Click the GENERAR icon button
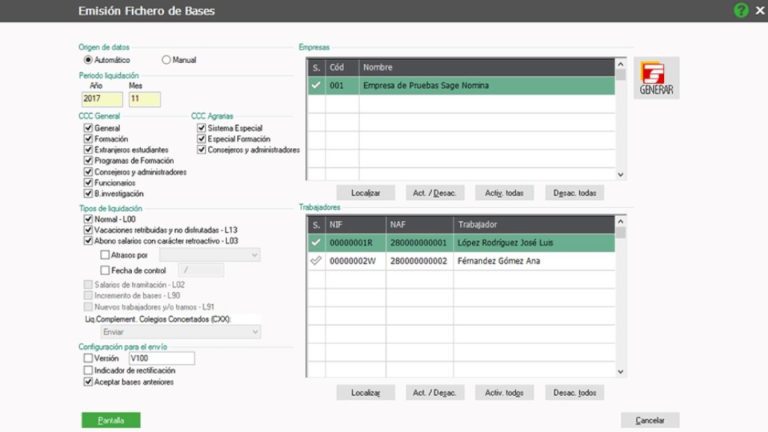The image size is (768, 432). point(656,78)
